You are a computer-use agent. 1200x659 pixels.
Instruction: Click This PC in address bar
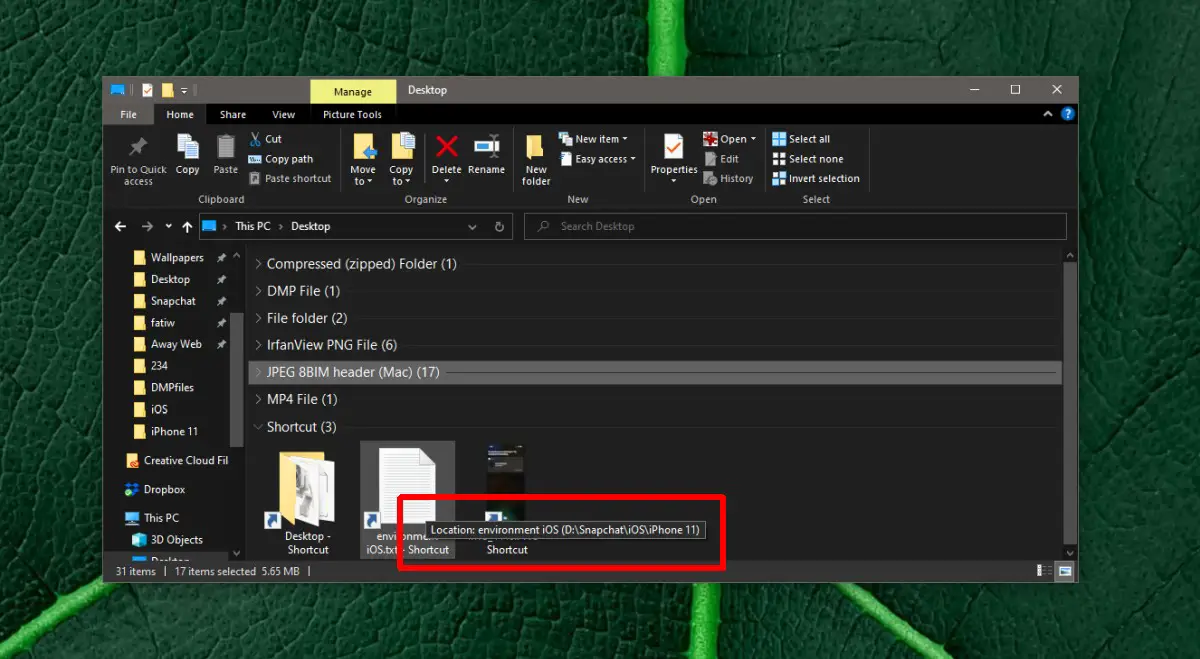(252, 226)
